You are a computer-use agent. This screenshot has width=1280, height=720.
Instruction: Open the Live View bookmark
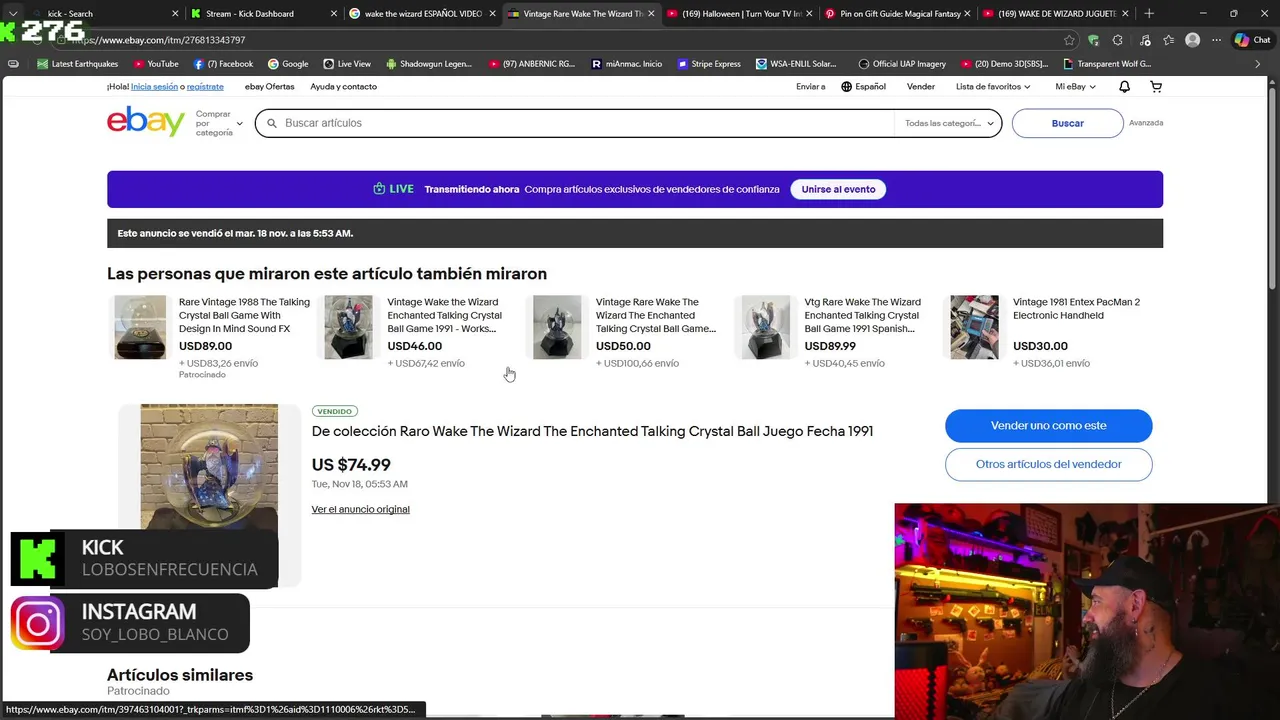click(x=347, y=64)
